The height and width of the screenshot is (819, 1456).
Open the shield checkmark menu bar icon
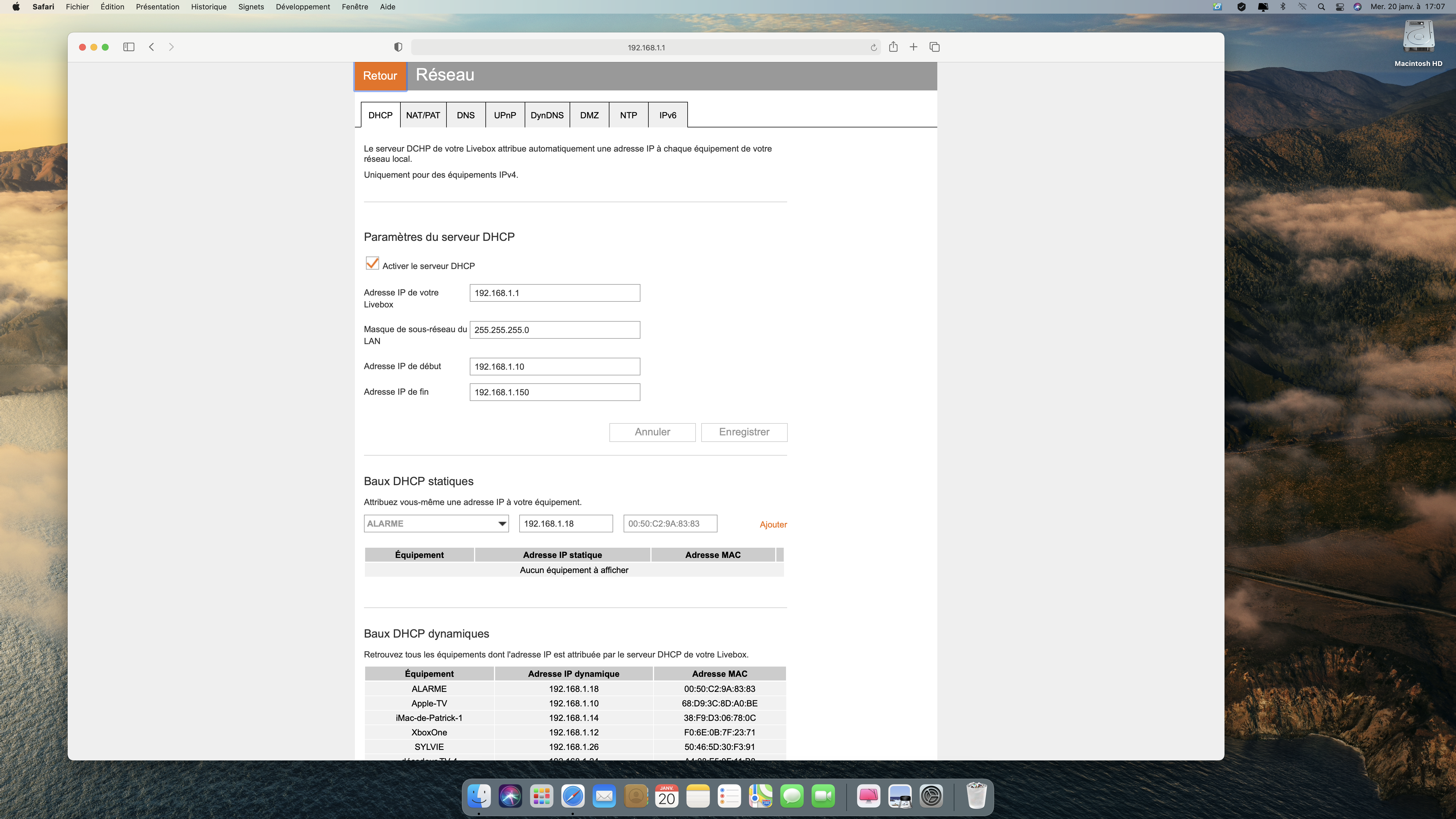click(1241, 7)
